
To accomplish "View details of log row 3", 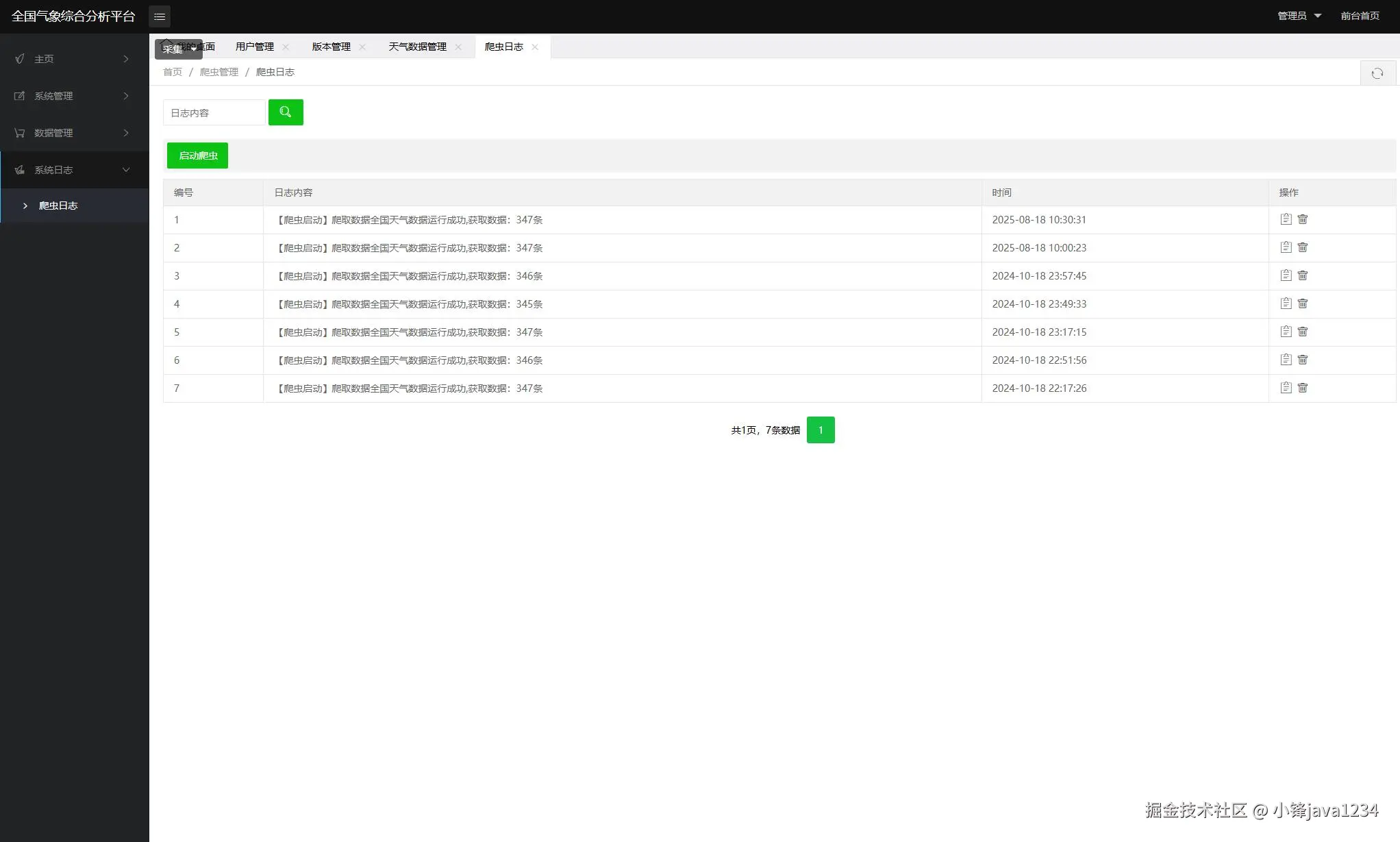I will click(x=1286, y=275).
